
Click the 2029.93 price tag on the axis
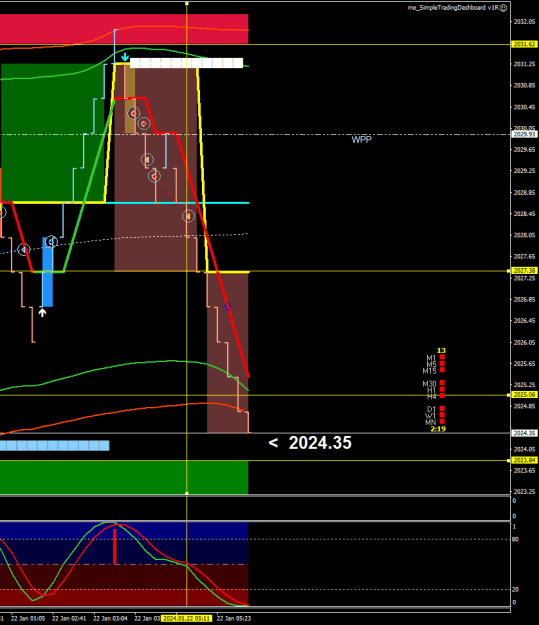coord(524,135)
